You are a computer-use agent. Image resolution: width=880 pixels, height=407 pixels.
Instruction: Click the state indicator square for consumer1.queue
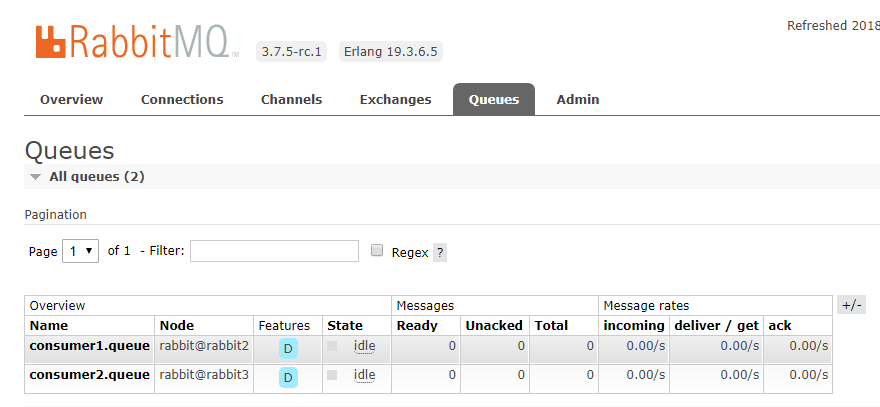[332, 346]
